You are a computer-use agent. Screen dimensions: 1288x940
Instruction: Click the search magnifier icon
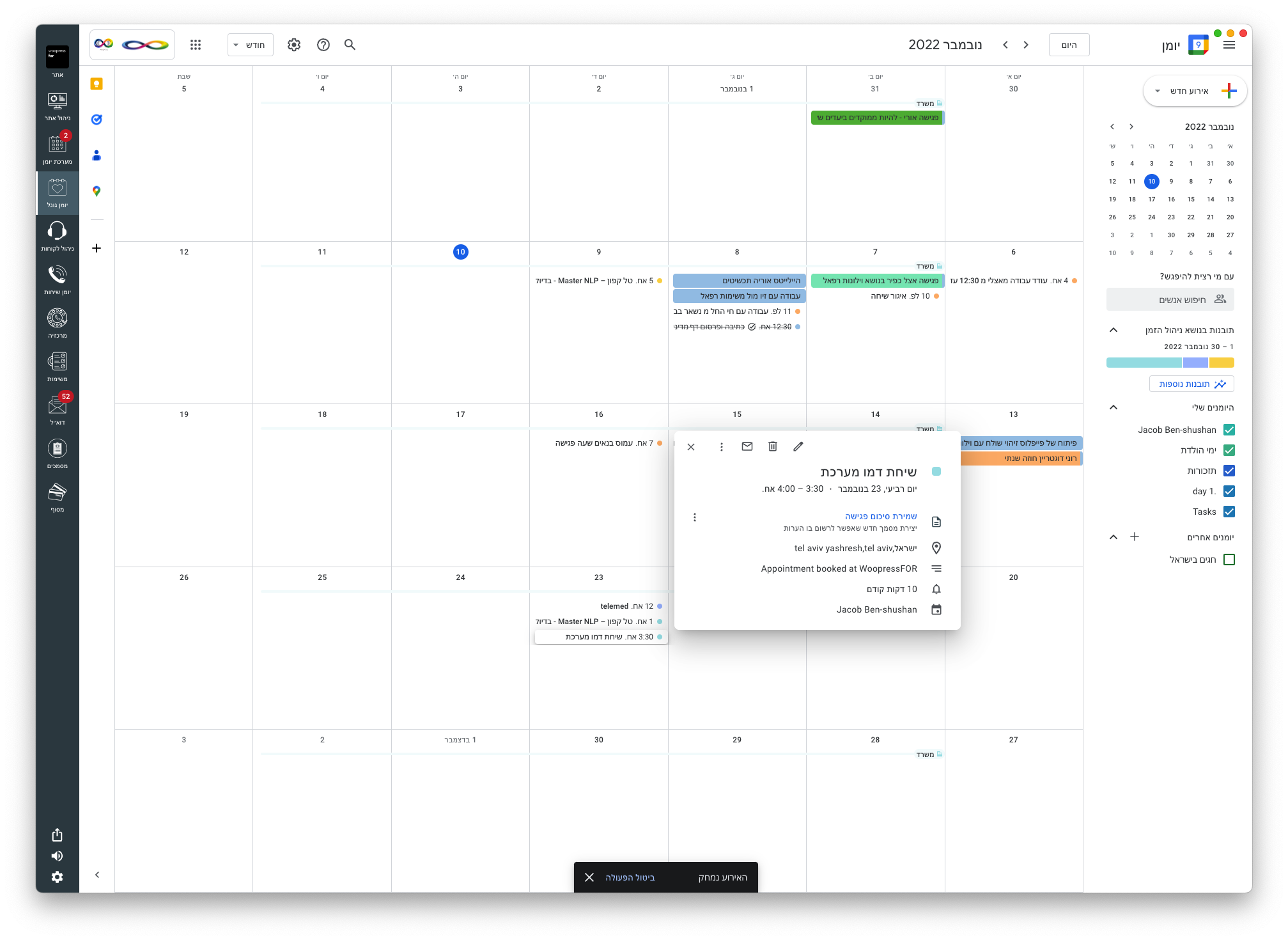tap(350, 45)
